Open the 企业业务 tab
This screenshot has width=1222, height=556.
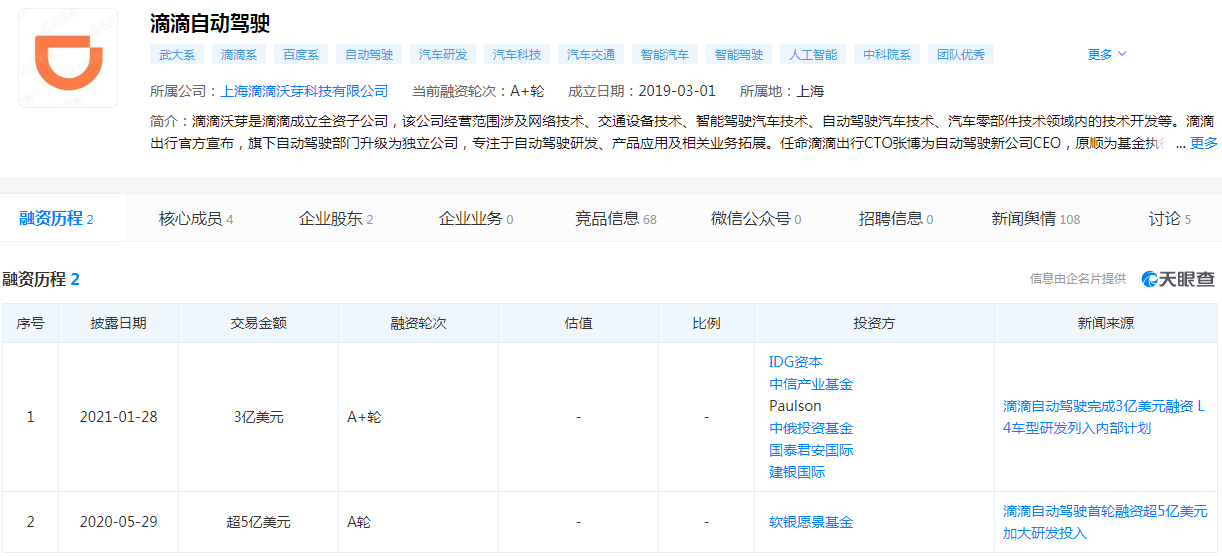pyautogui.click(x=476, y=218)
